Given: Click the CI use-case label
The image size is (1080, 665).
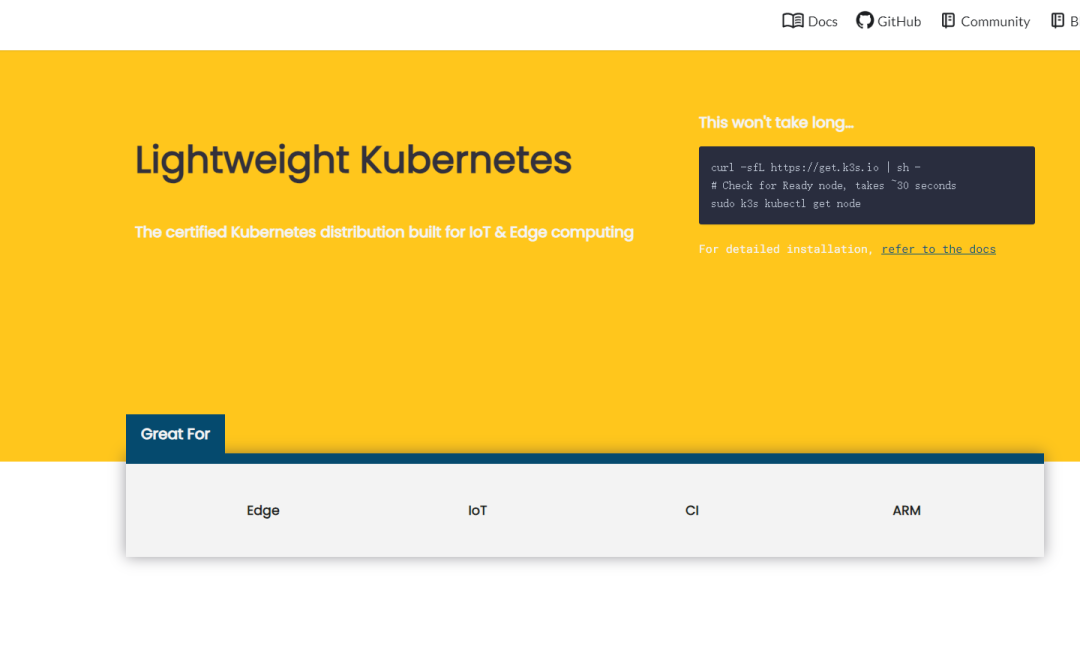Looking at the screenshot, I should 692,511.
